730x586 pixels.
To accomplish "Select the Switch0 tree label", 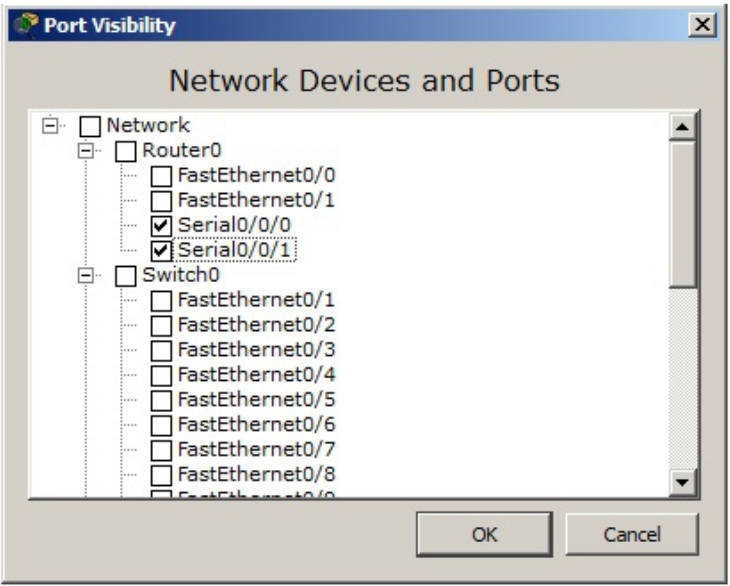I will 181,275.
